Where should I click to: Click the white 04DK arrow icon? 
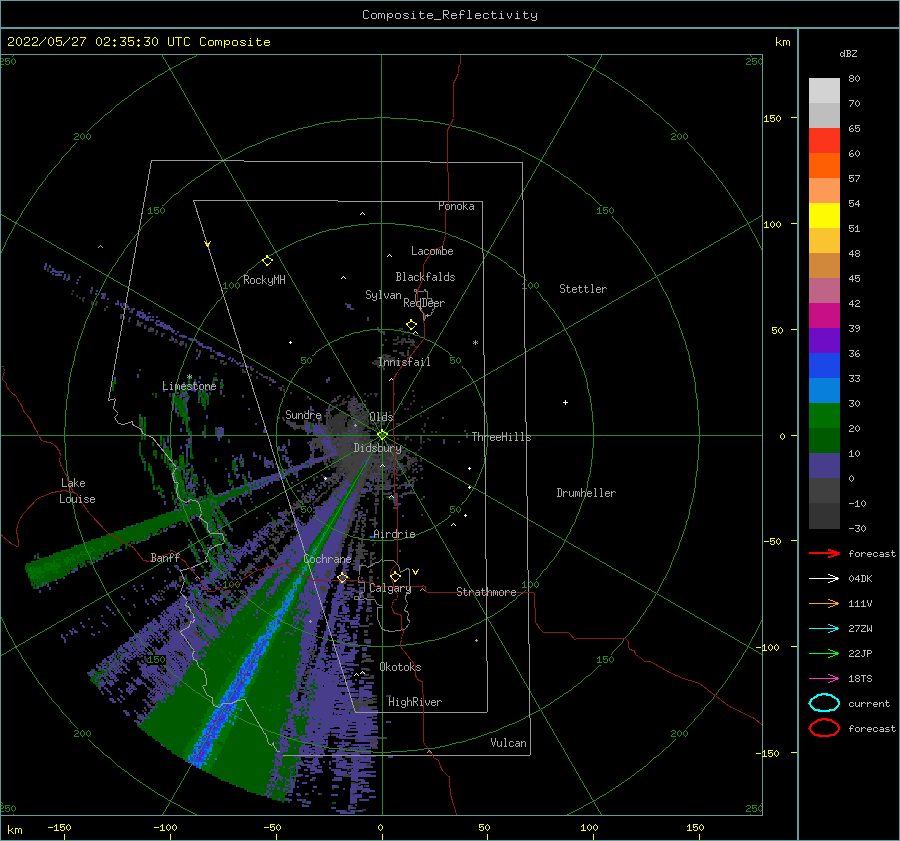tap(824, 579)
